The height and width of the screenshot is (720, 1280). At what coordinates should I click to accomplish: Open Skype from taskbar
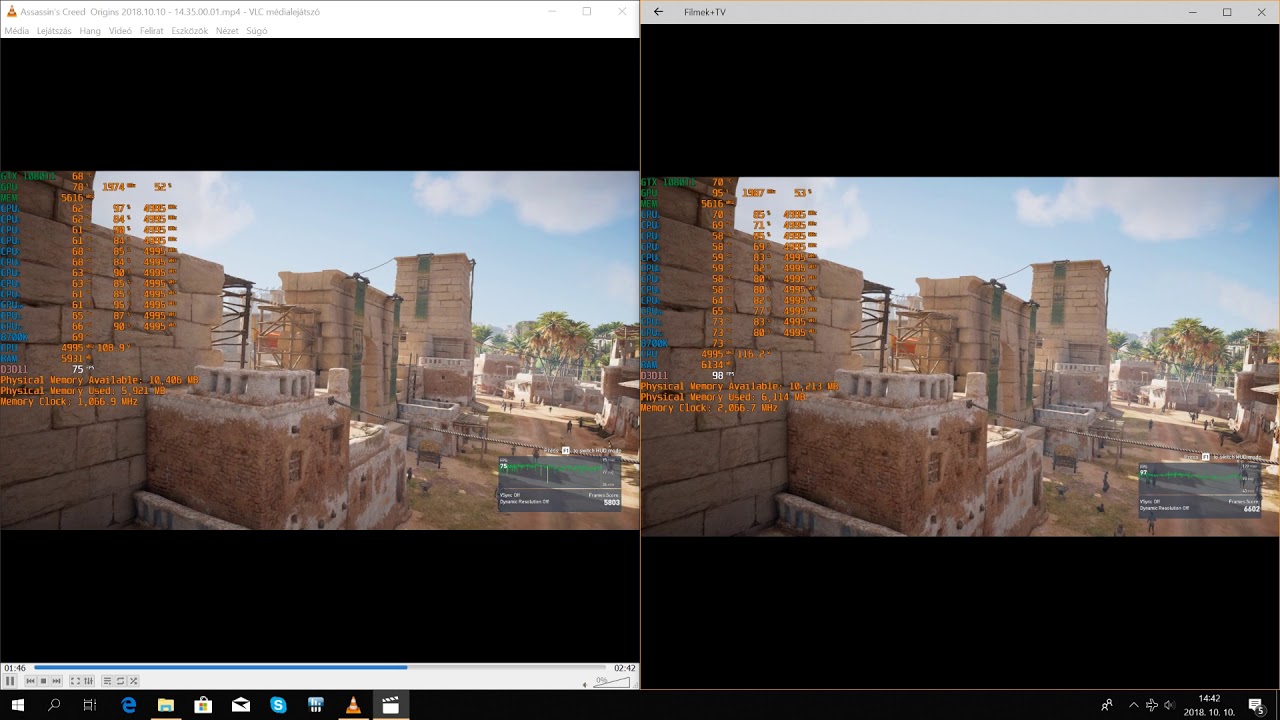pos(278,705)
